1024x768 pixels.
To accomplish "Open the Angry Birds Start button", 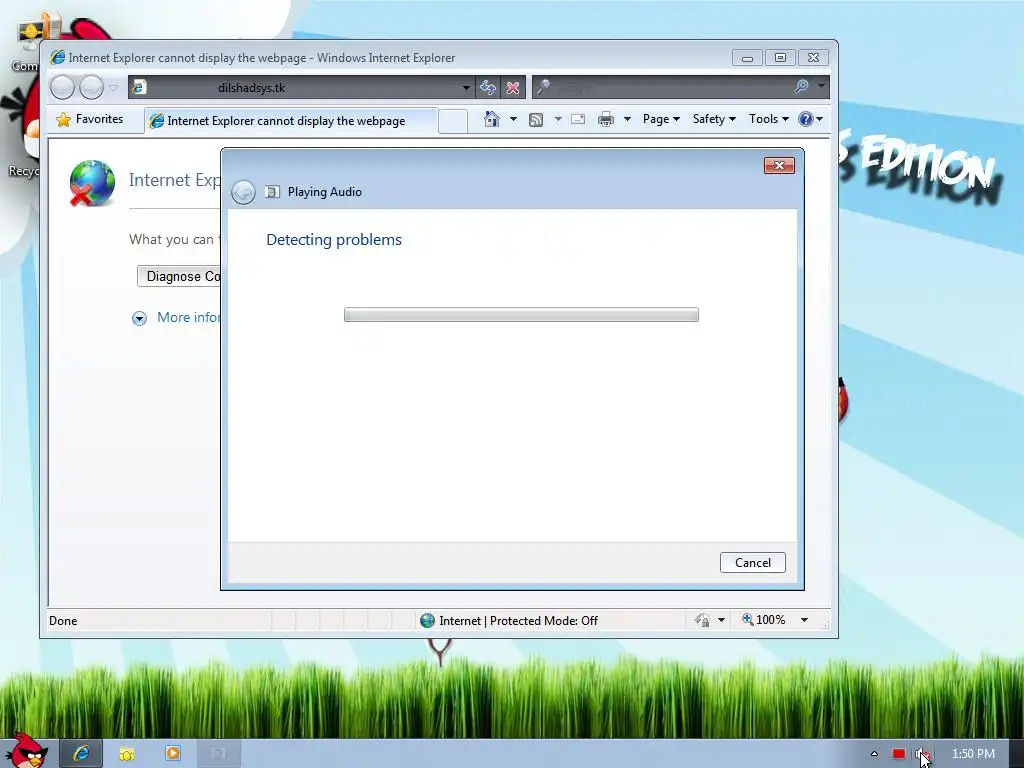I will pos(26,751).
